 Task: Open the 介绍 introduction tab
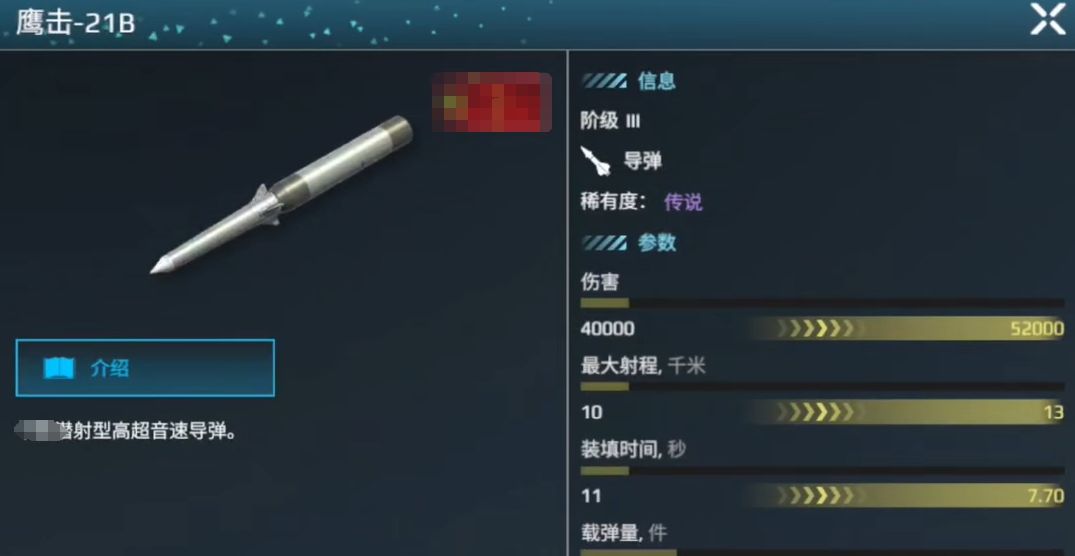pos(145,368)
